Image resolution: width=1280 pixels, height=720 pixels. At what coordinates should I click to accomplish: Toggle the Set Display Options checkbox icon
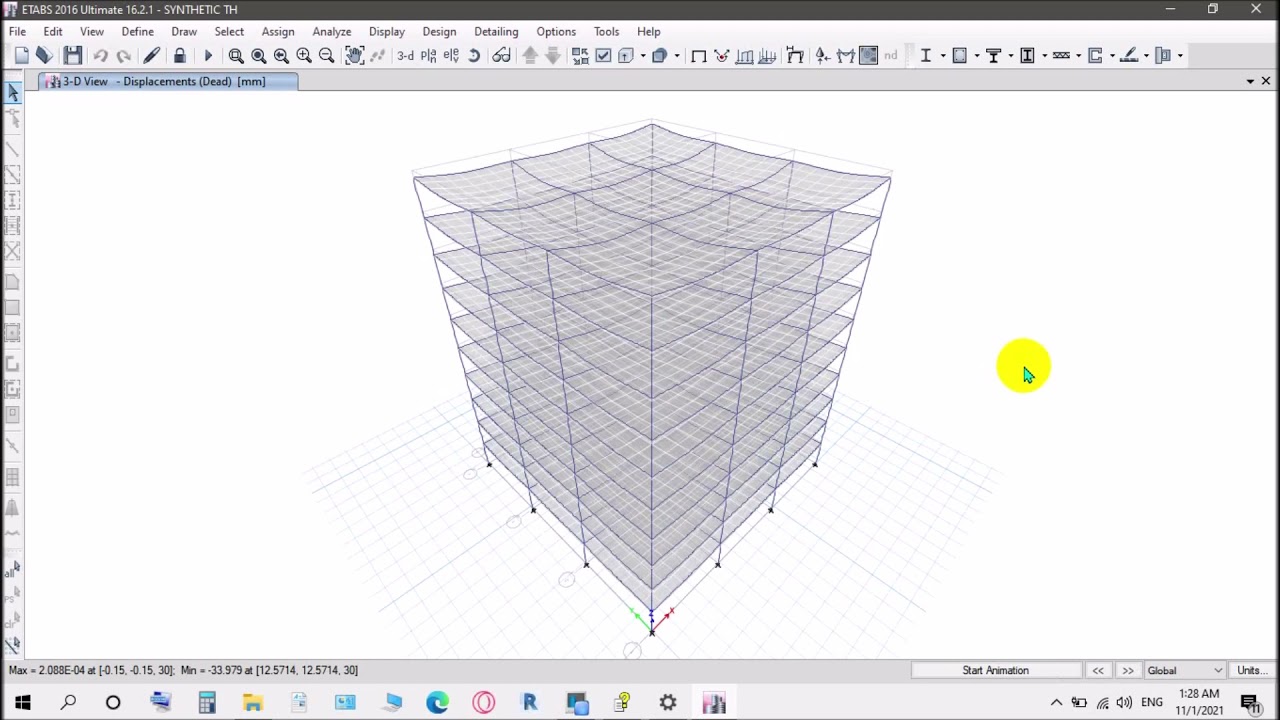(x=603, y=56)
